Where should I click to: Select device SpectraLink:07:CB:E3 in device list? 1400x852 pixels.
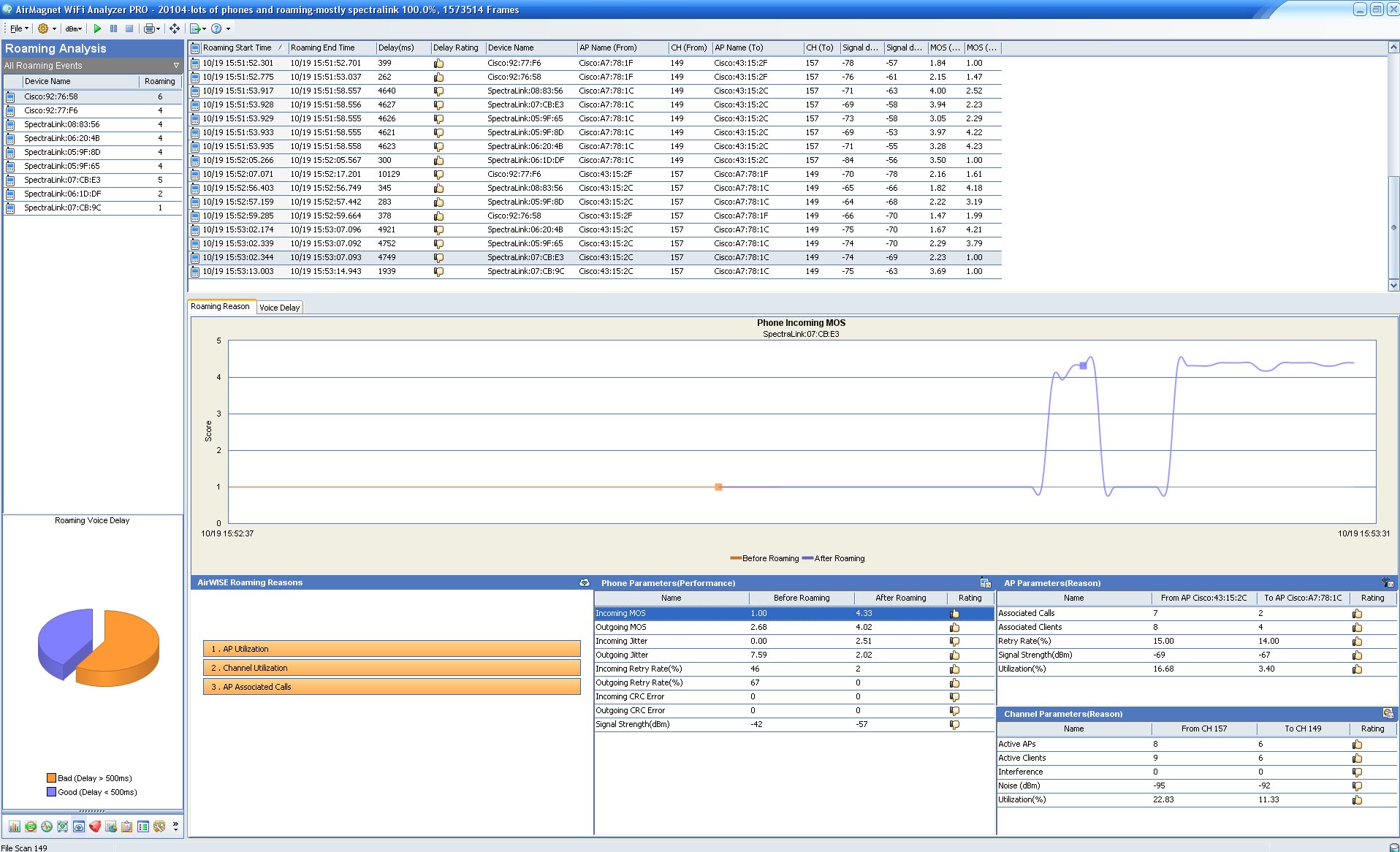tap(93, 180)
